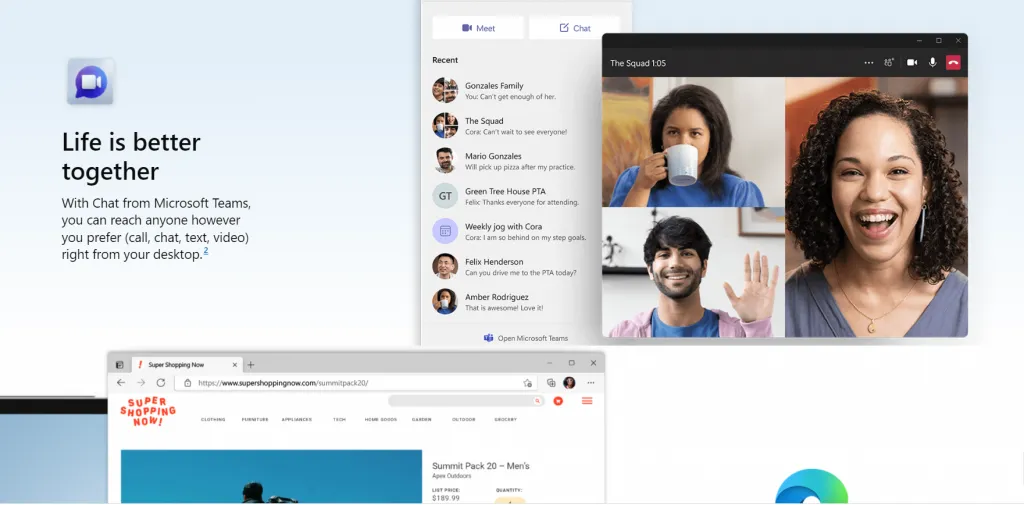Click the Meet button in Chat panel
The image size is (1024, 505).
pos(478,28)
